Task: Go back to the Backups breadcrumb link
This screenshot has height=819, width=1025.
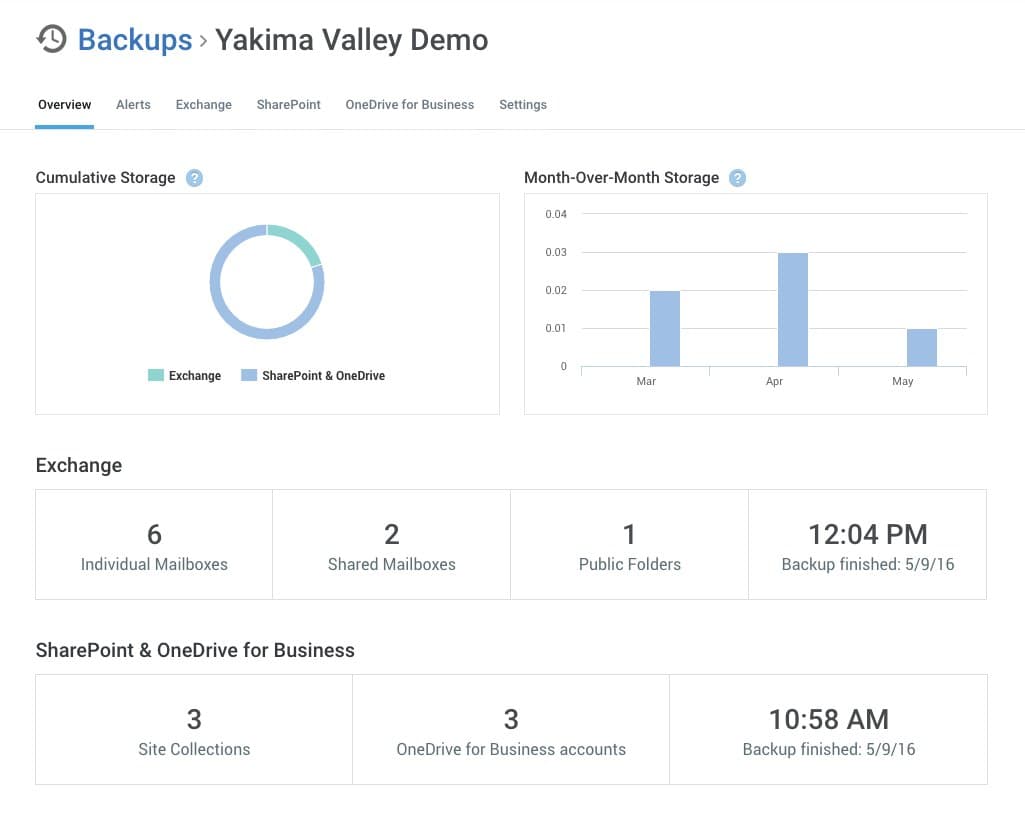Action: click(x=135, y=40)
